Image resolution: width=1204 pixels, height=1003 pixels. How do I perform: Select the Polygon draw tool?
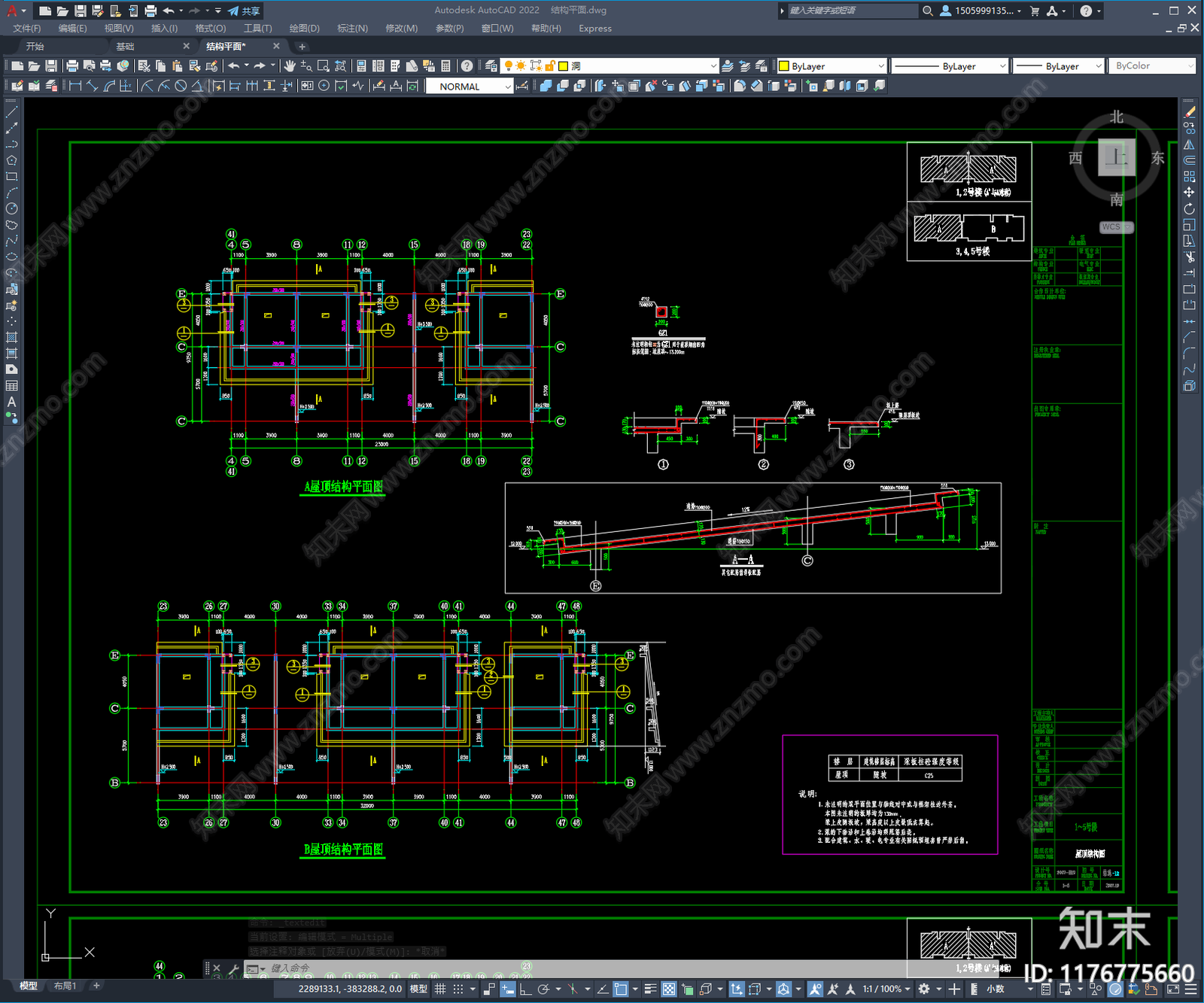pos(11,160)
